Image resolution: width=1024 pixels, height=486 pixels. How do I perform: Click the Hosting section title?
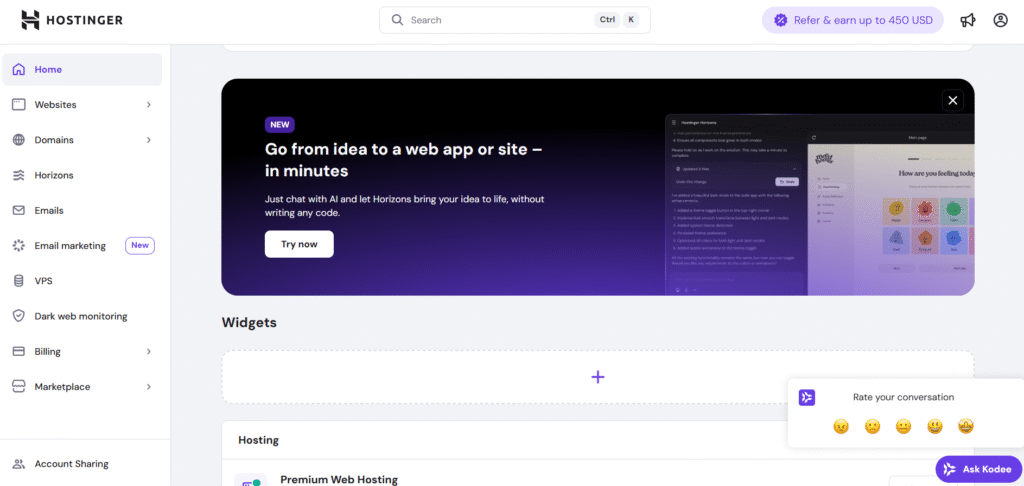pos(259,440)
